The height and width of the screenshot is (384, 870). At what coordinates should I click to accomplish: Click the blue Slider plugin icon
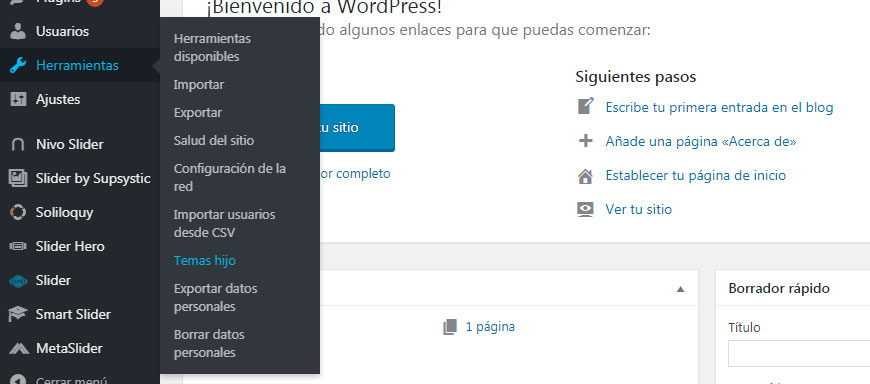(18, 281)
